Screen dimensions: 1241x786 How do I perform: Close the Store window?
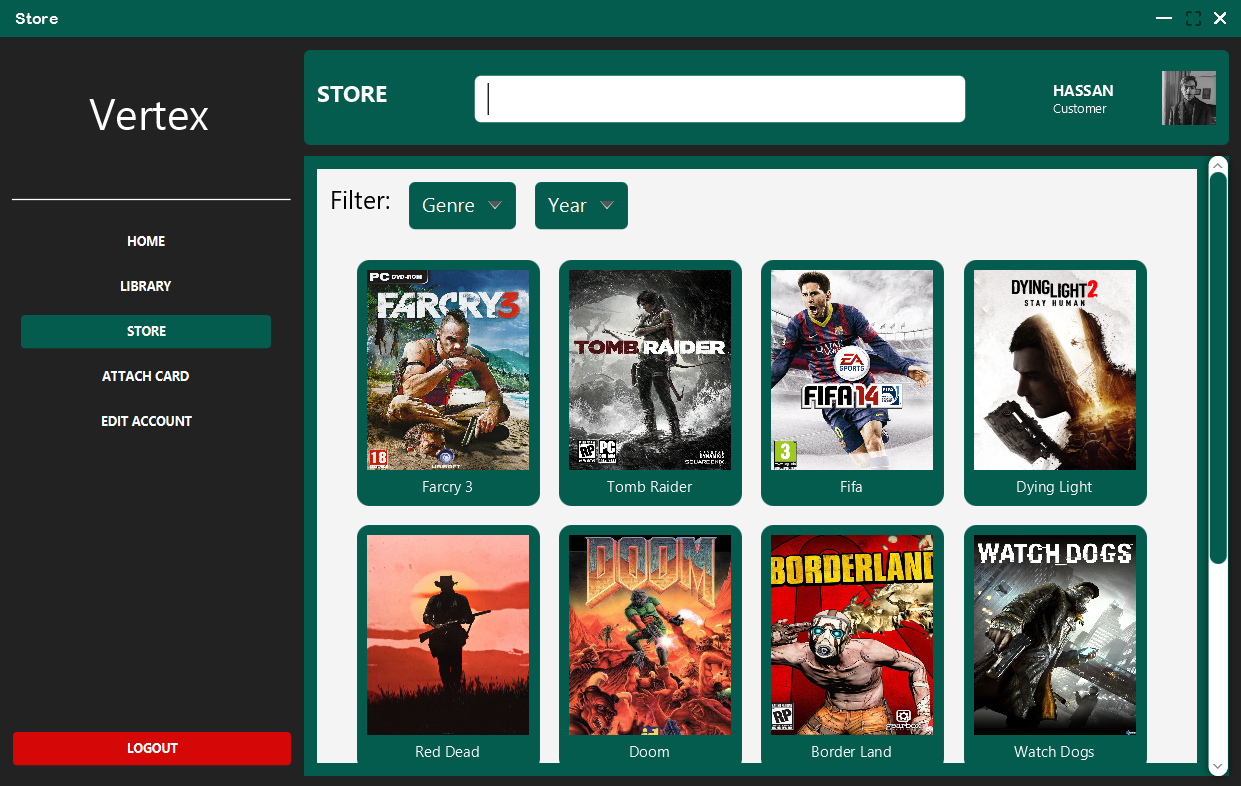[1220, 18]
